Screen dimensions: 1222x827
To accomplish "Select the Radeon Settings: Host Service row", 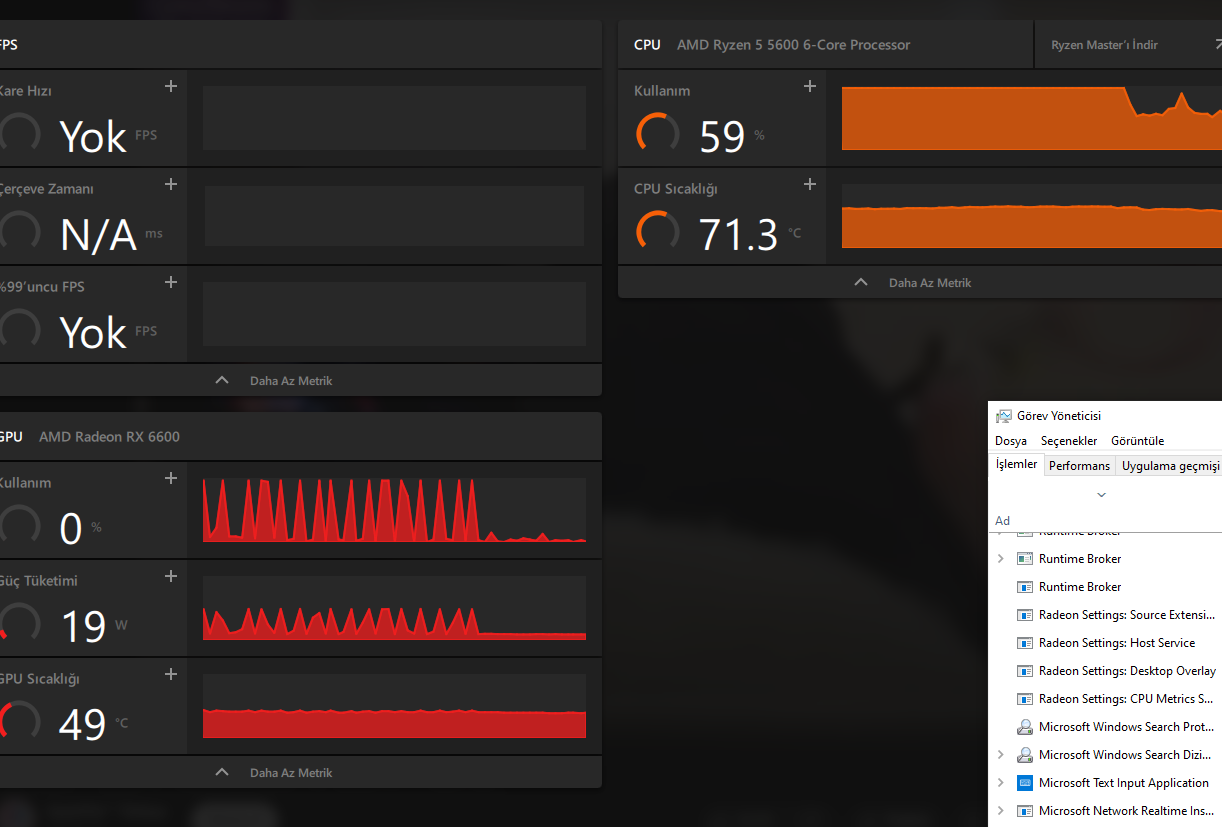I will [1105, 643].
